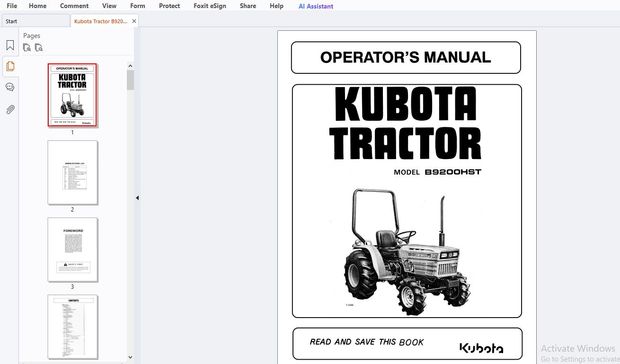Click READ AND SAVE THIS BOOK text
The width and height of the screenshot is (620, 364).
[367, 342]
